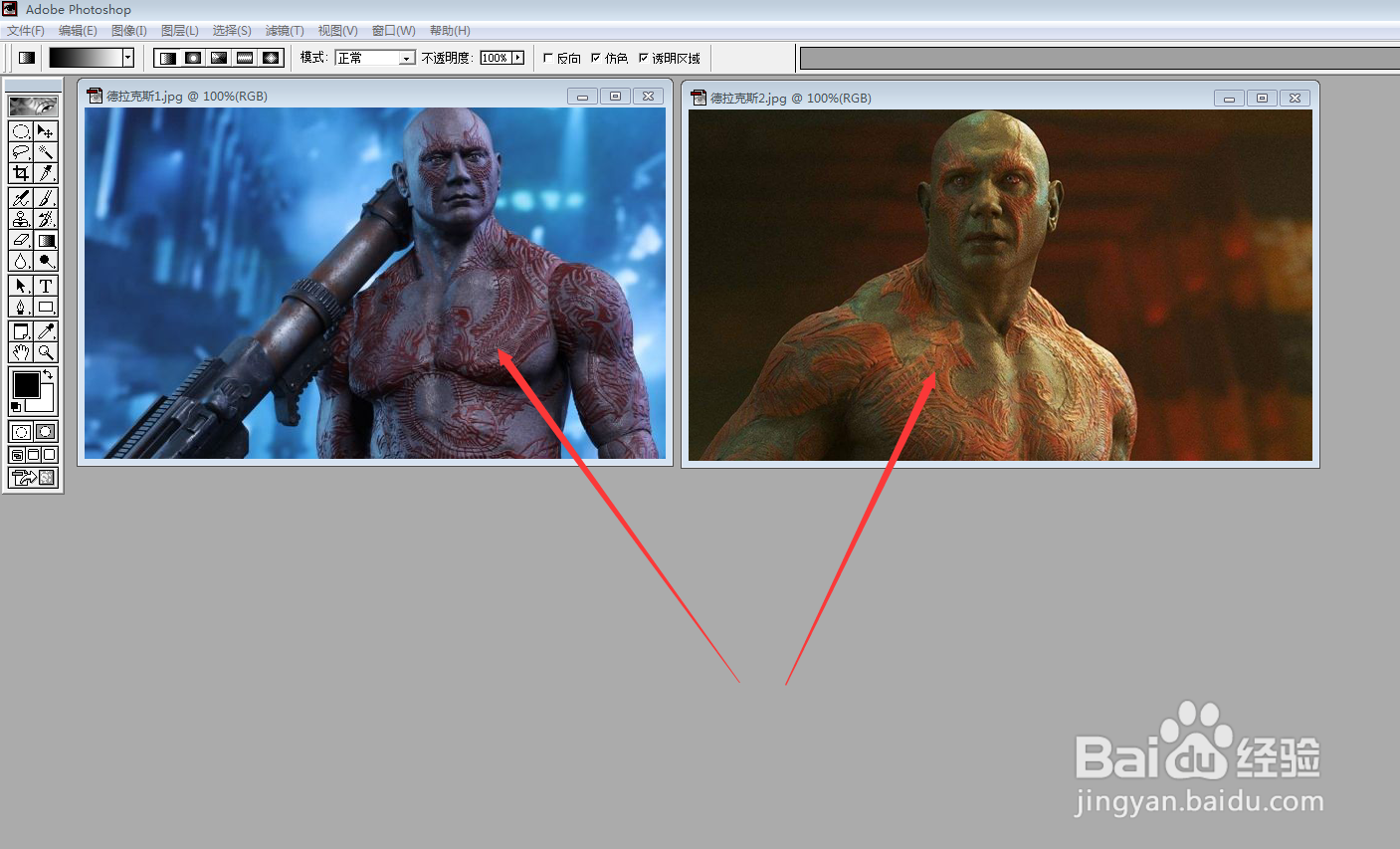Select the Crop tool
This screenshot has width=1400, height=849.
[21, 173]
